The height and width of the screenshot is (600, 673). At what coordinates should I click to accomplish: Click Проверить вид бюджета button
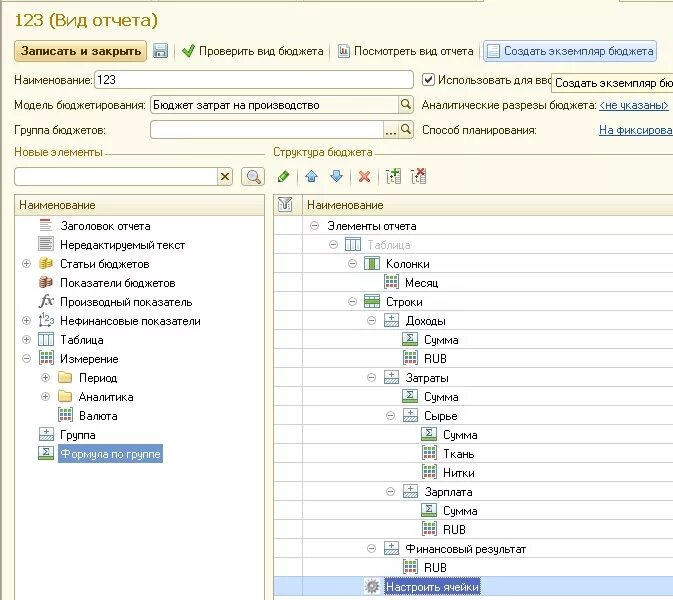pos(253,51)
